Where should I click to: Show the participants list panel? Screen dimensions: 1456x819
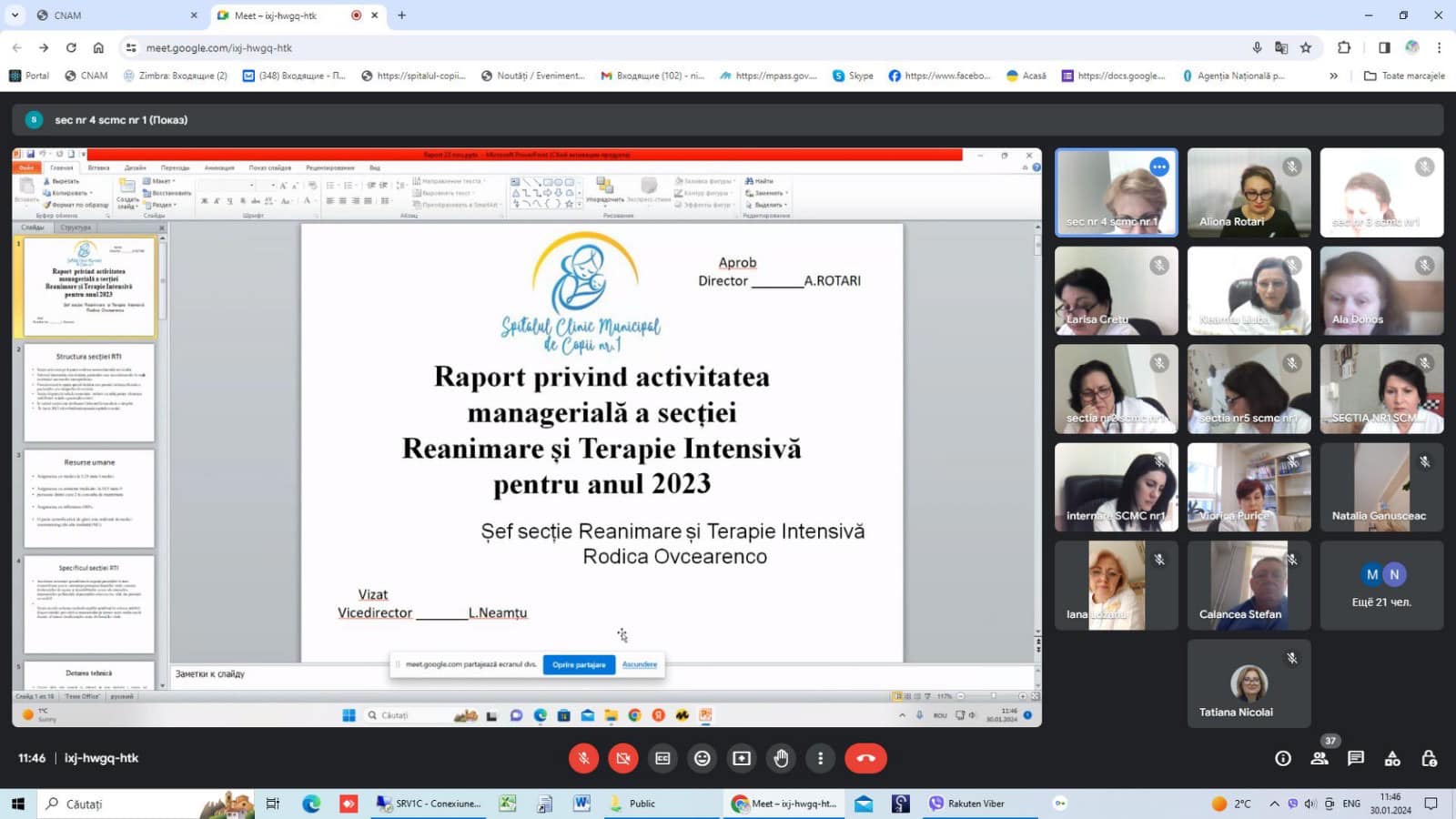coord(1319,758)
